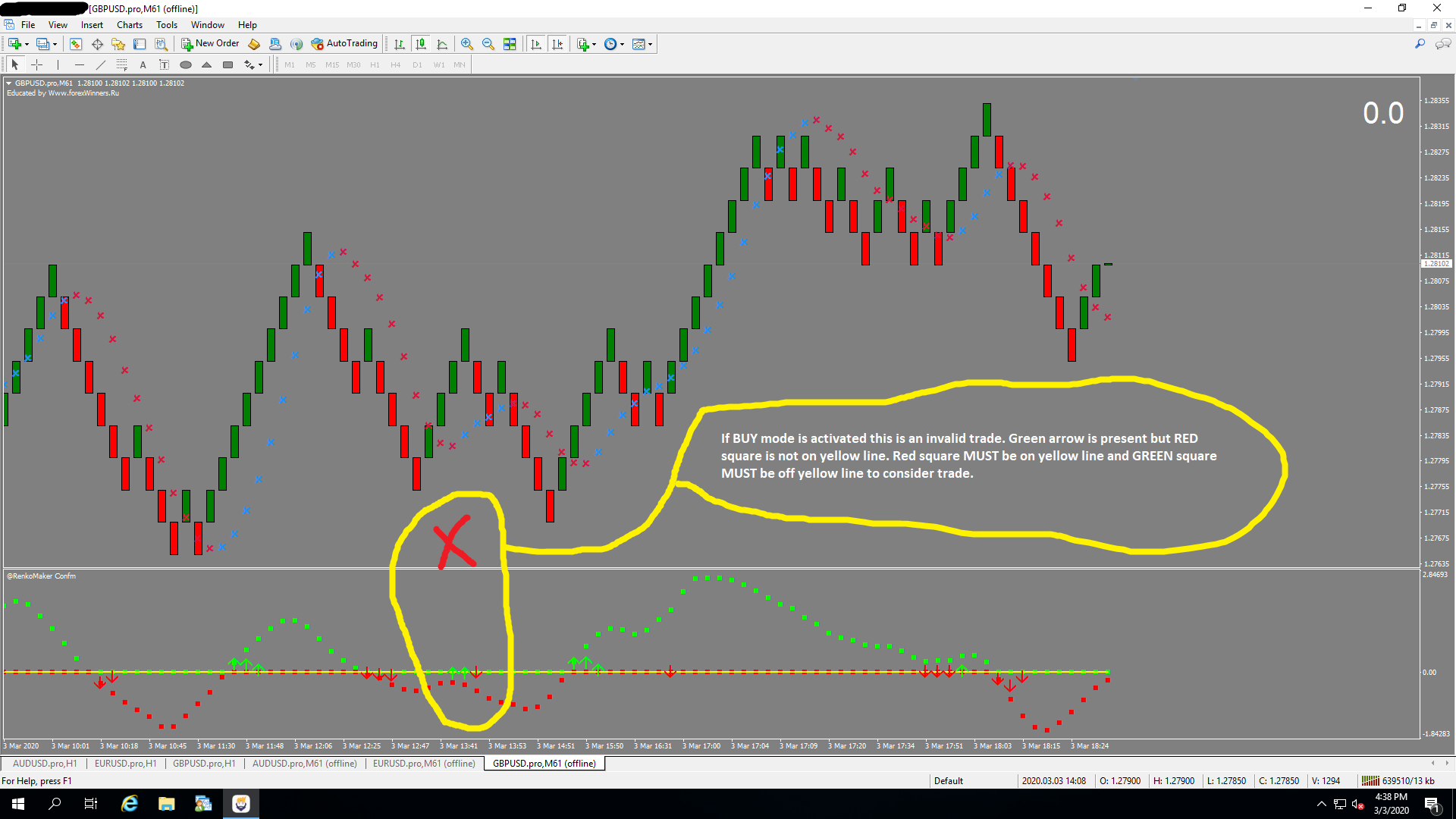Open the File menu
Screen dimensions: 1456x819
(x=28, y=25)
